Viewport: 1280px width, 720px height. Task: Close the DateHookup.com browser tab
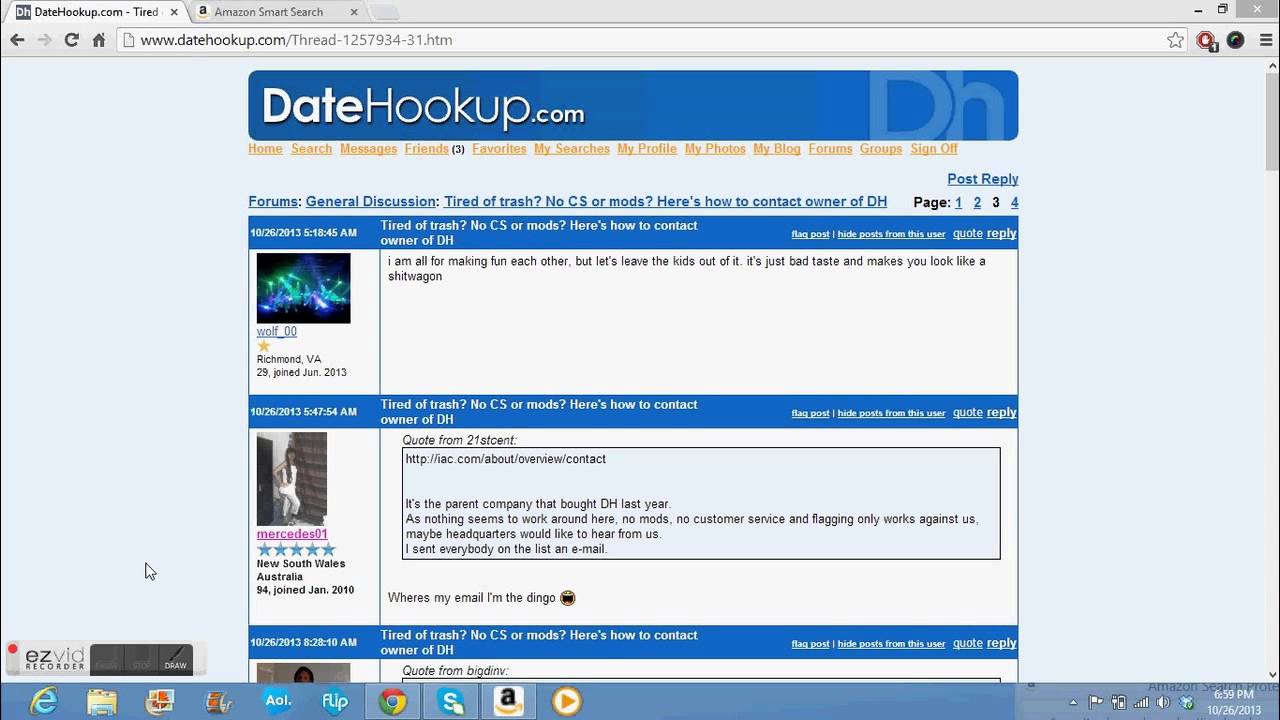point(174,12)
